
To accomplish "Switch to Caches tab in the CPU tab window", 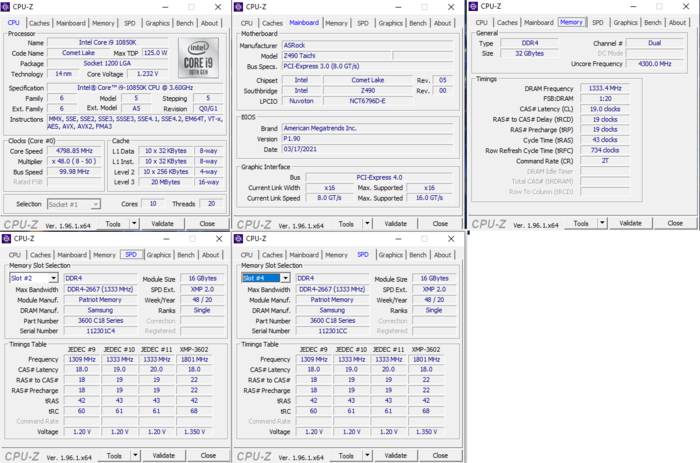I will click(39, 23).
